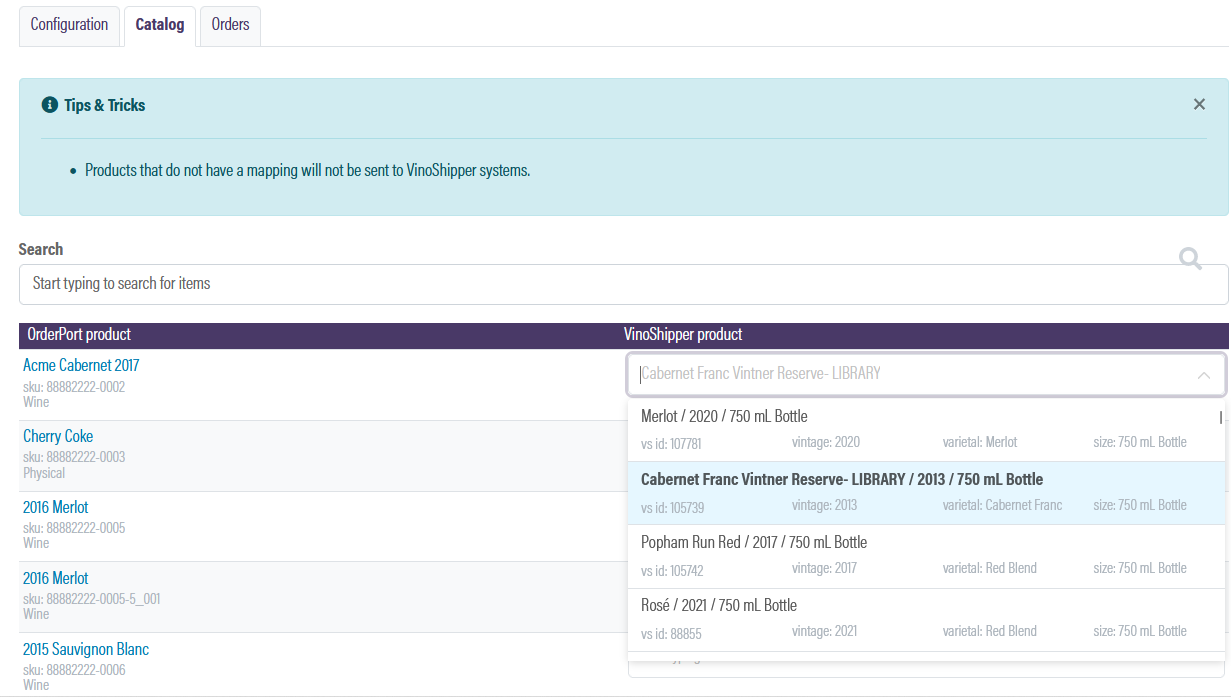Click in the Cabernet Franc combo box field
This screenshot has width=1231, height=697.
[x=926, y=374]
